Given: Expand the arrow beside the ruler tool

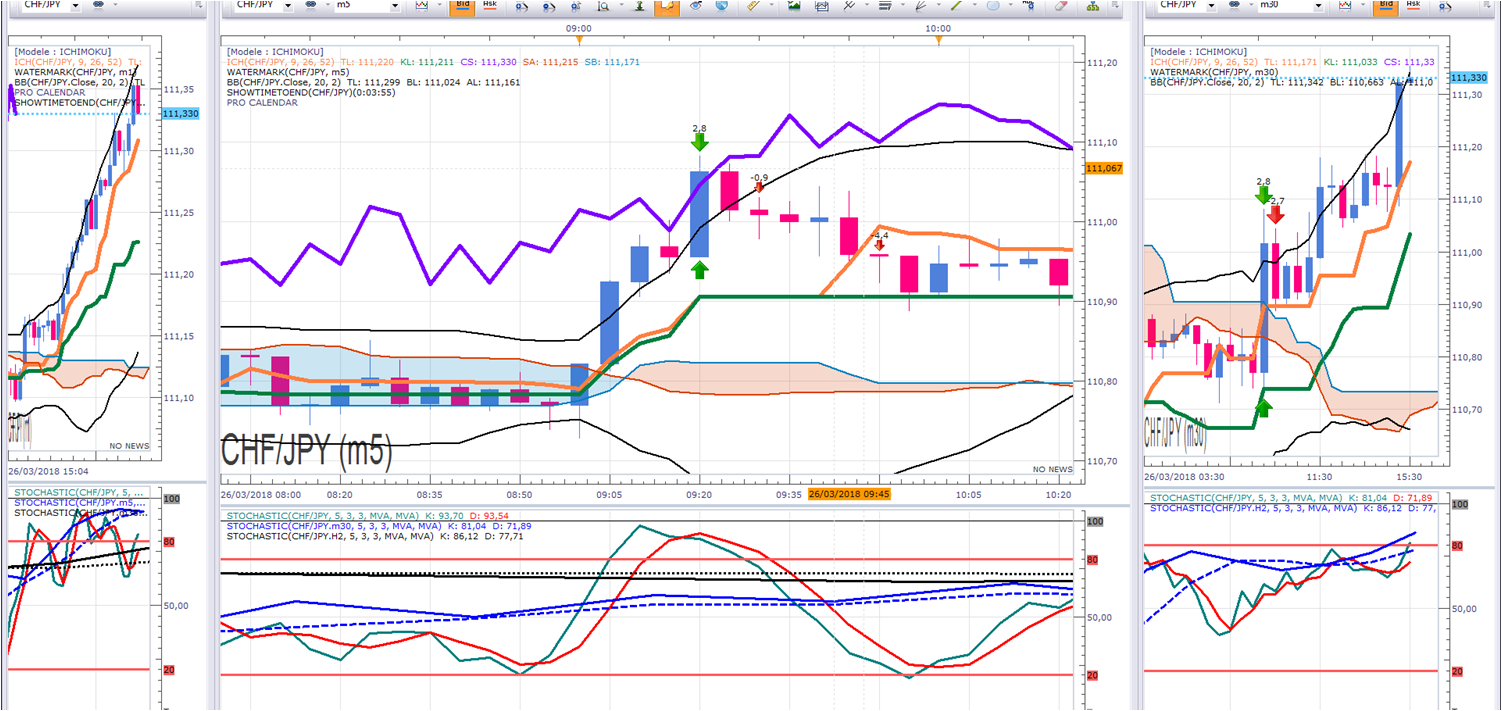Looking at the screenshot, I should click(771, 5).
